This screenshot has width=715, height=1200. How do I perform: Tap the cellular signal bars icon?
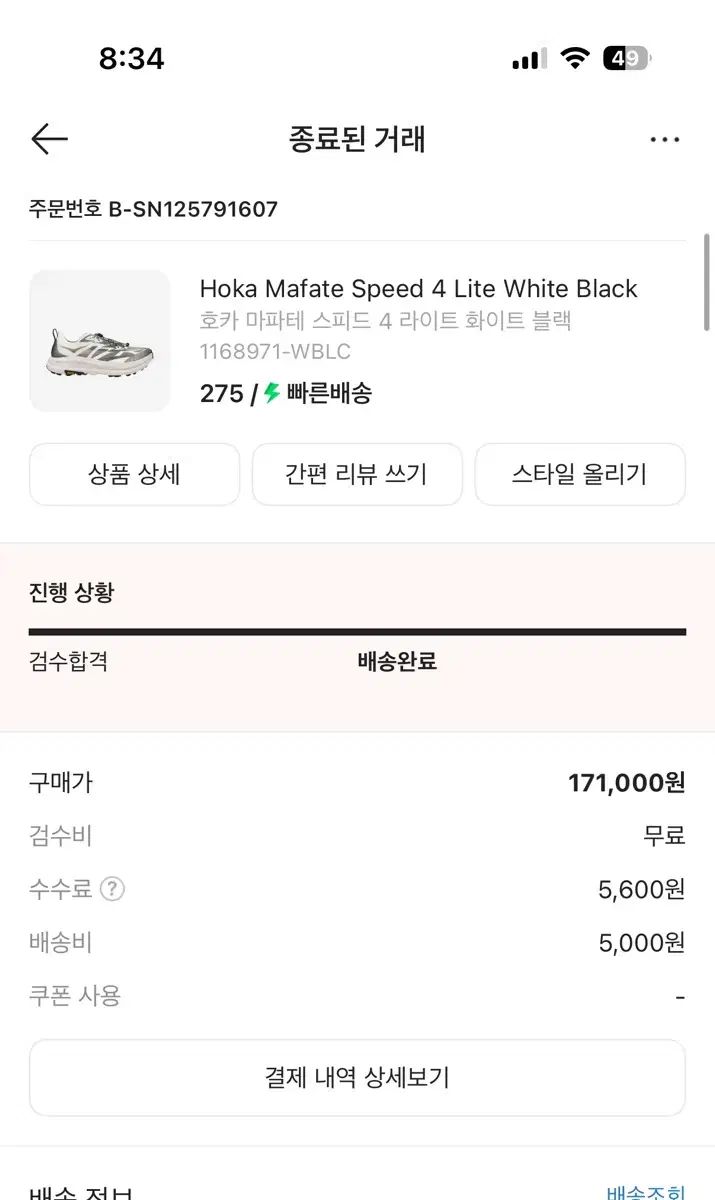pos(529,59)
